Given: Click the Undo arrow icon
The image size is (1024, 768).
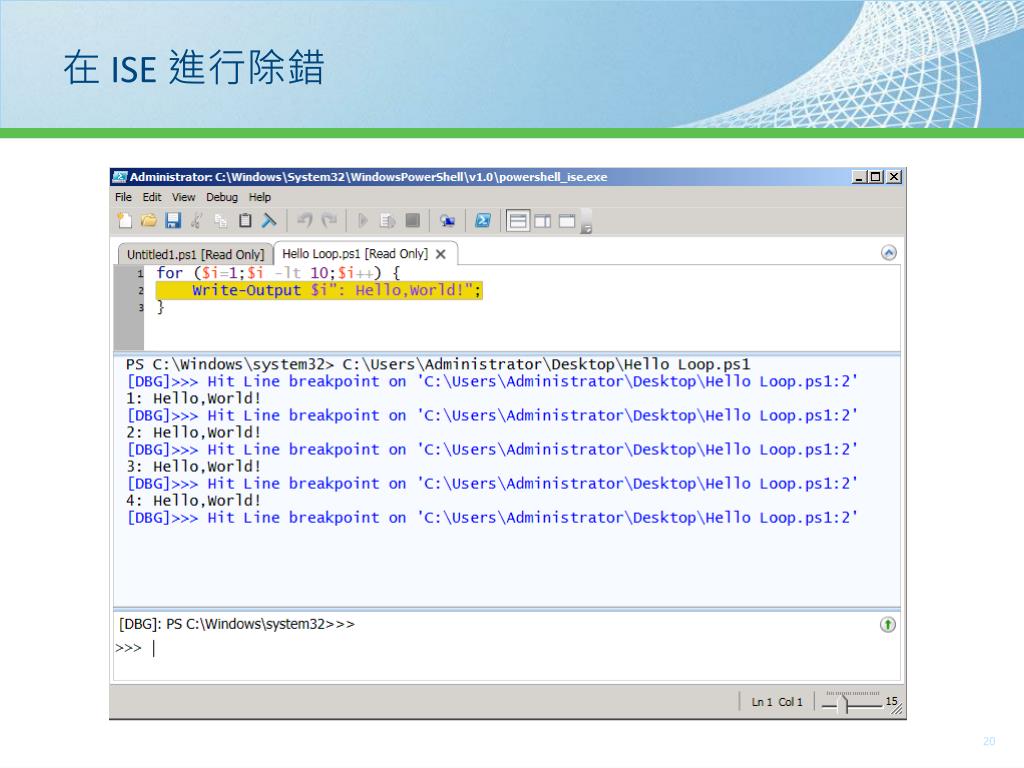Looking at the screenshot, I should [x=304, y=221].
